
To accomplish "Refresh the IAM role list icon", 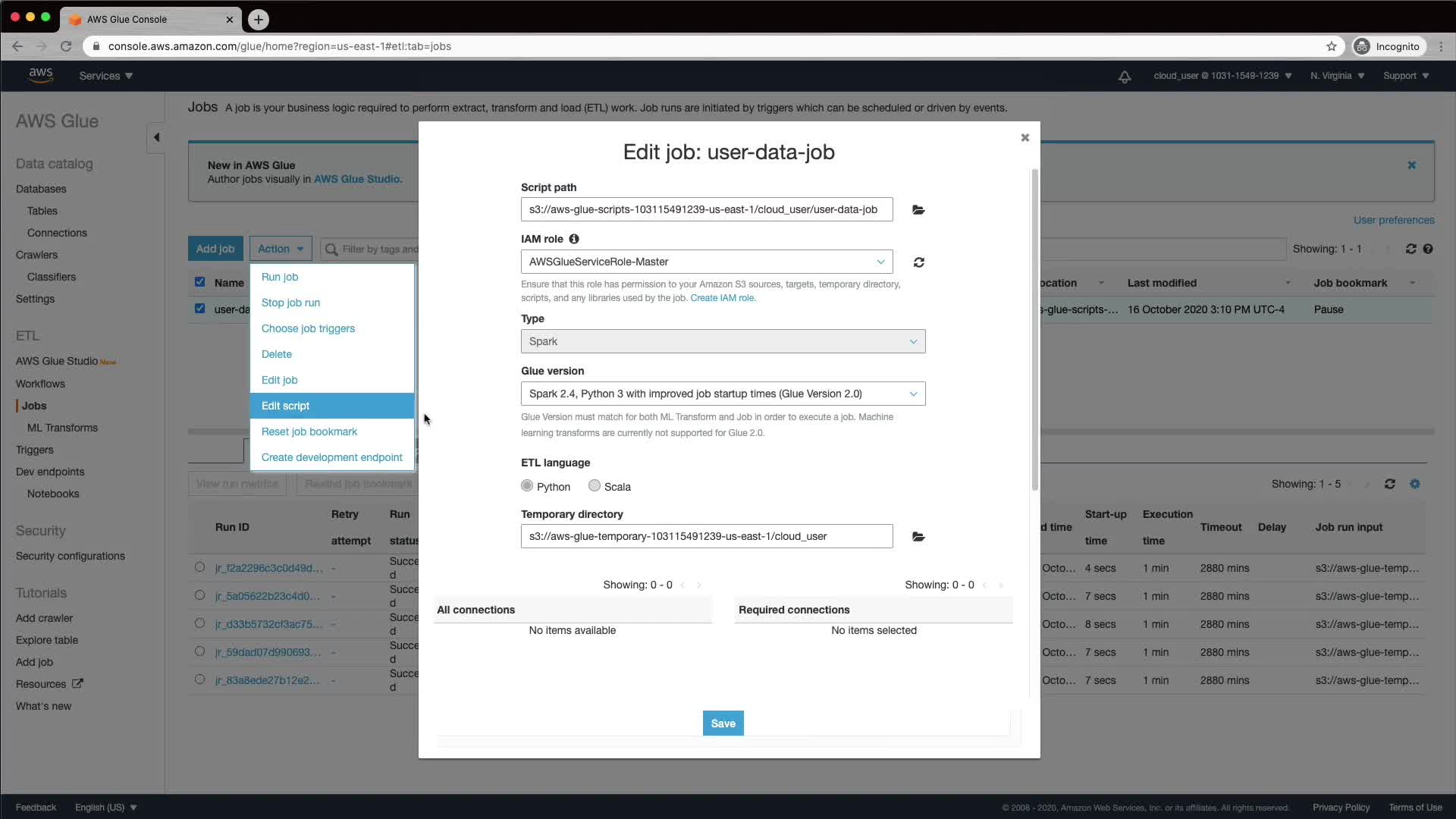I will click(x=918, y=262).
